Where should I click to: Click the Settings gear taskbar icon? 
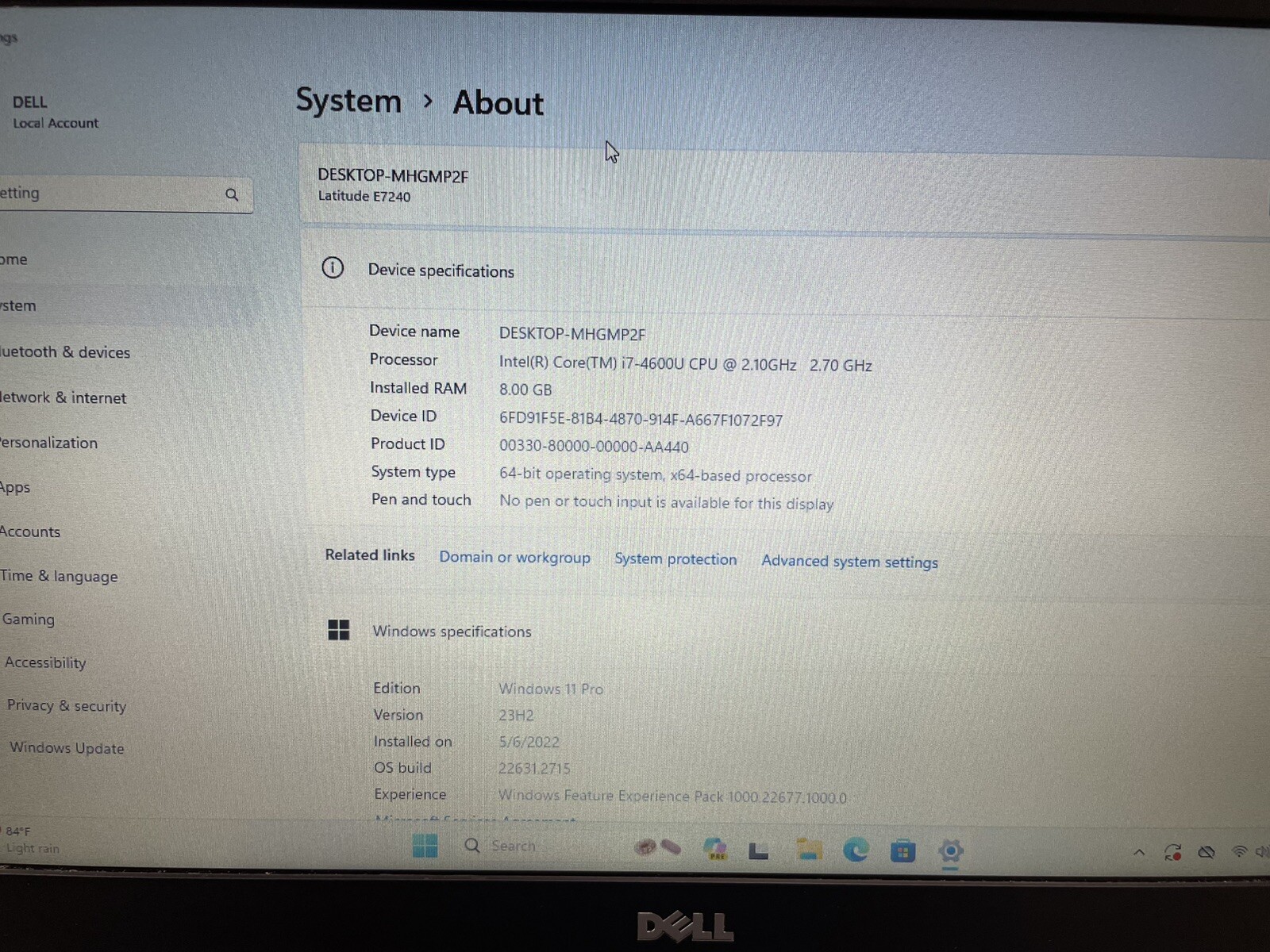pos(950,851)
